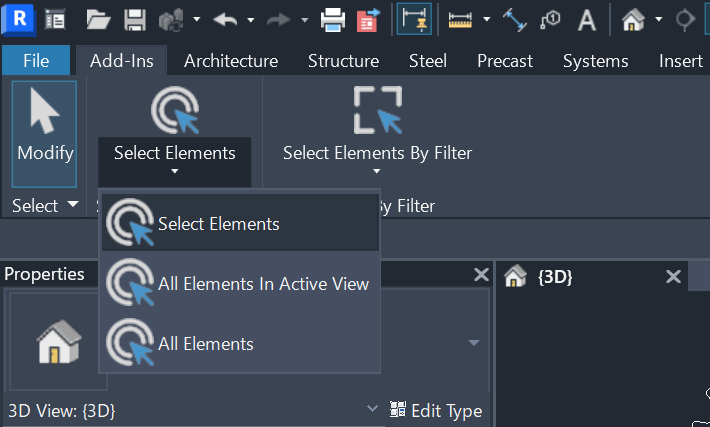Screen dimensions: 710x427
Task: Close the Properties panel
Action: point(481,275)
